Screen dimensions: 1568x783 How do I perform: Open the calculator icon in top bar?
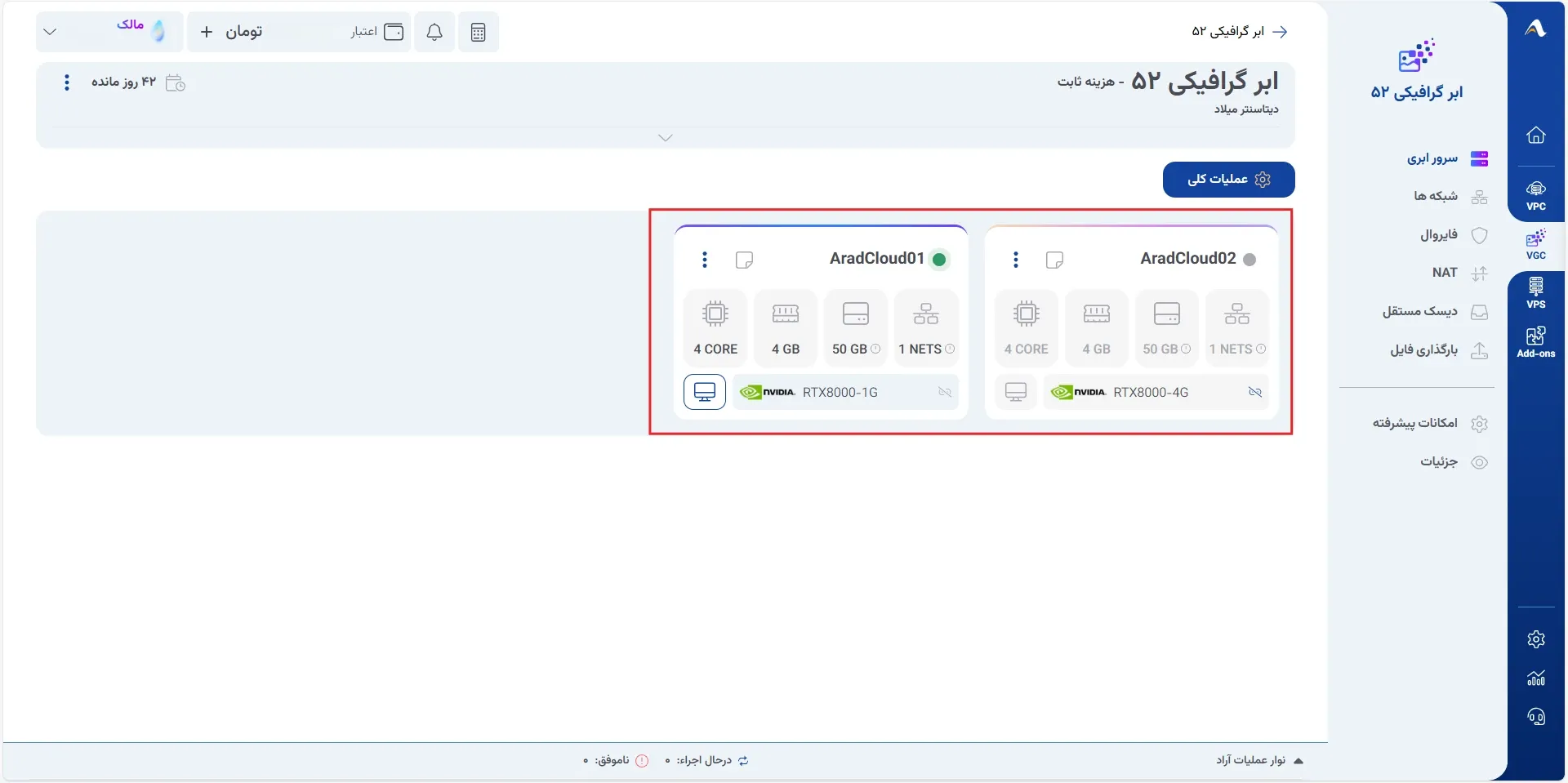click(479, 32)
